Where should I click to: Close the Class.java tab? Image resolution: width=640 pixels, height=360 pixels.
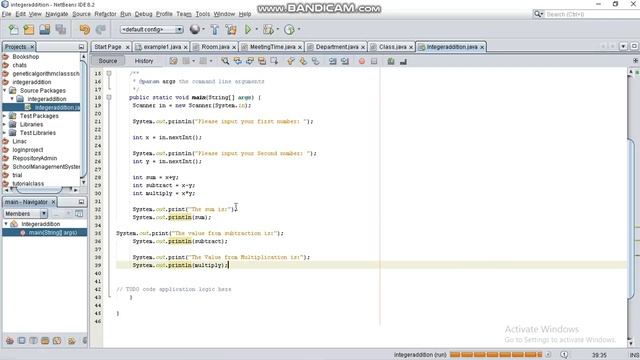pyautogui.click(x=411, y=47)
